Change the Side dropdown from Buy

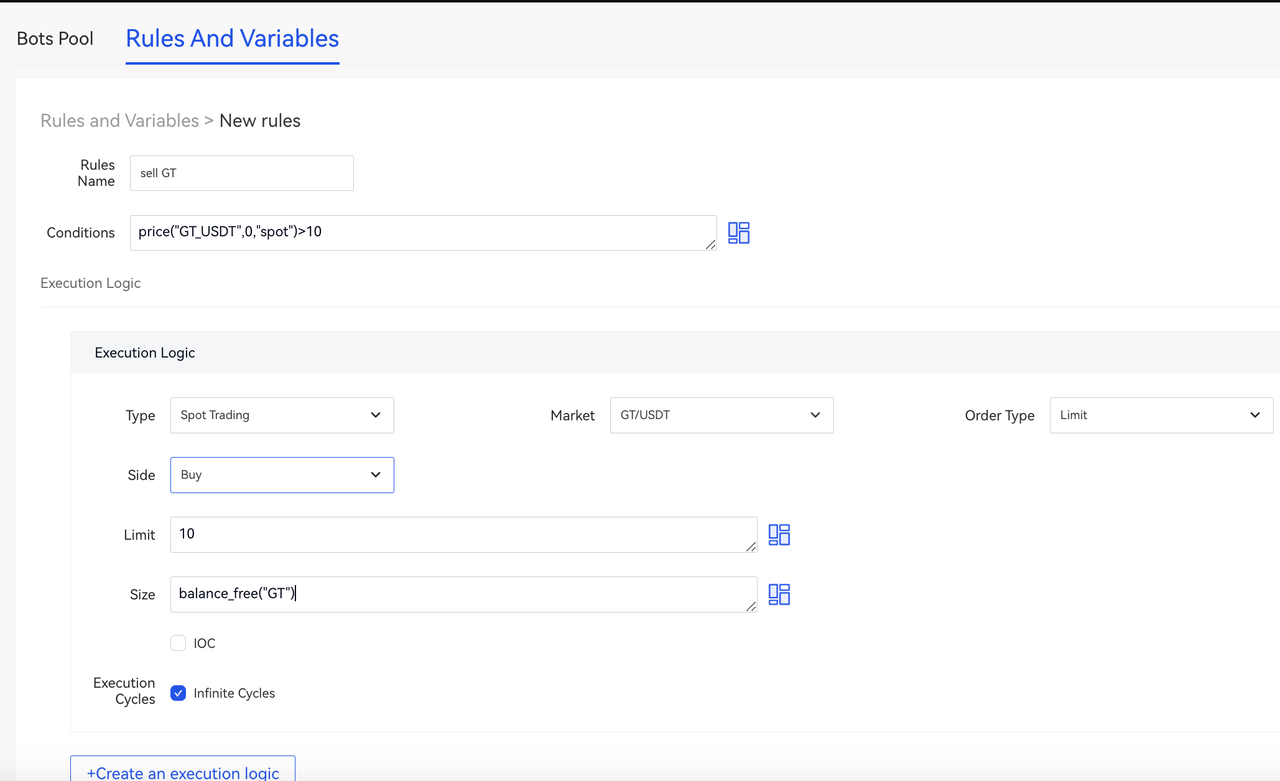(x=281, y=475)
